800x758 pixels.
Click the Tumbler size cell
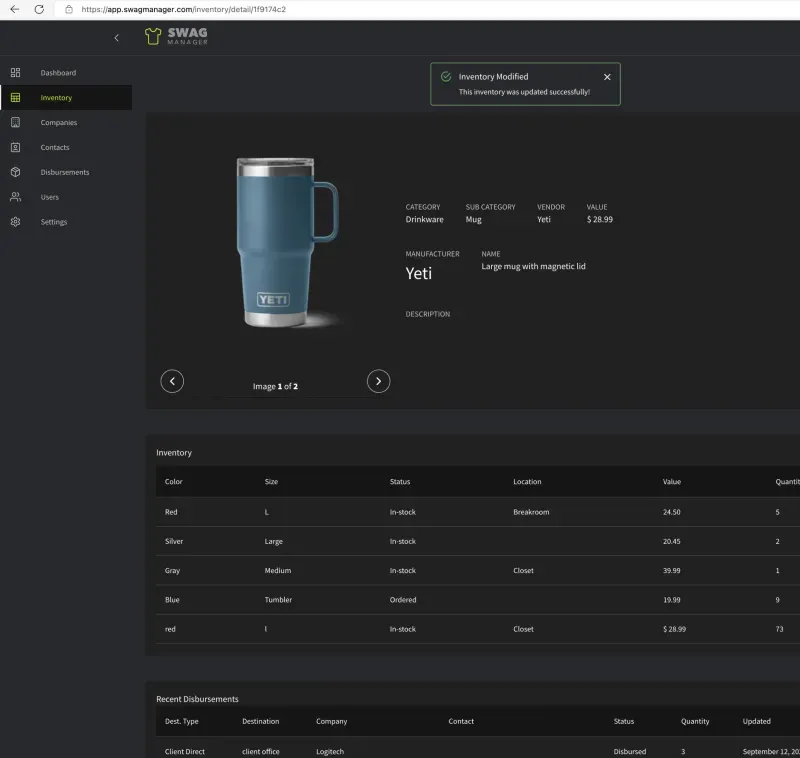click(x=278, y=600)
